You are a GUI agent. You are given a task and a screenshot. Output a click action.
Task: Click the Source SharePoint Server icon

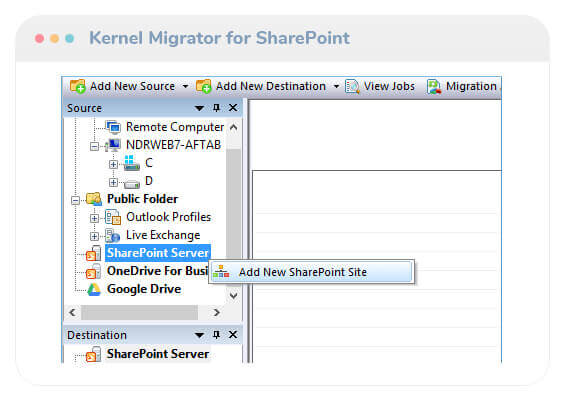(94, 253)
